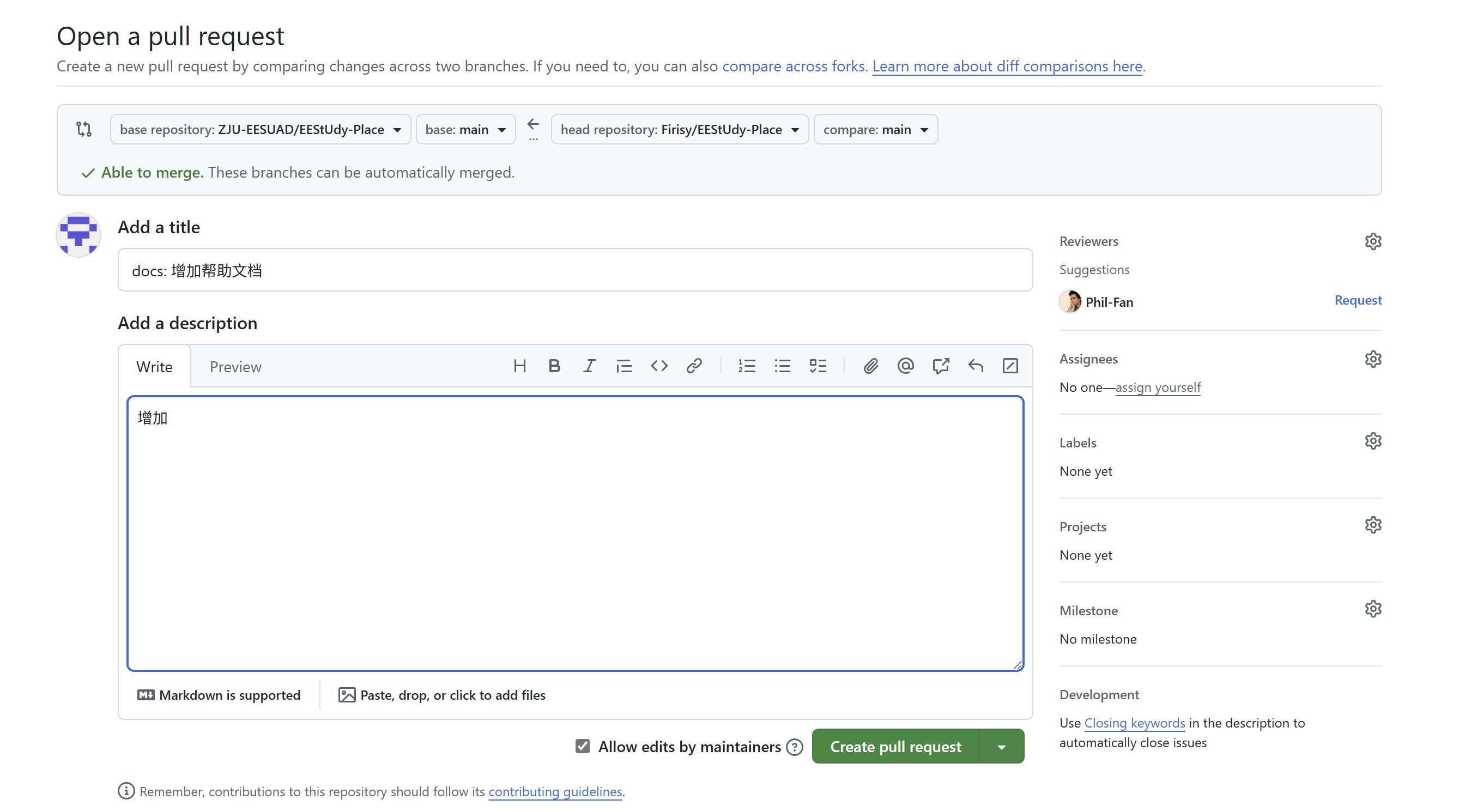Screen dimensions: 1465x812
Task: Open Create pull request options arrow
Action: tap(1002, 747)
